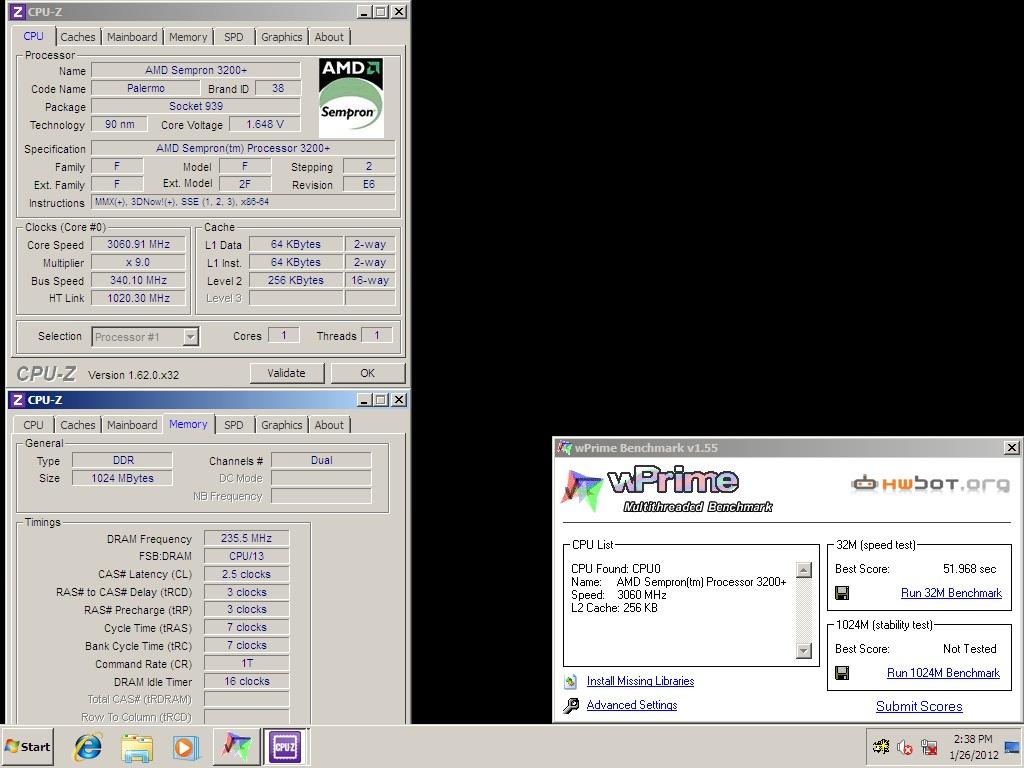Click the network tray icon with red X
This screenshot has width=1024, height=768.
928,747
